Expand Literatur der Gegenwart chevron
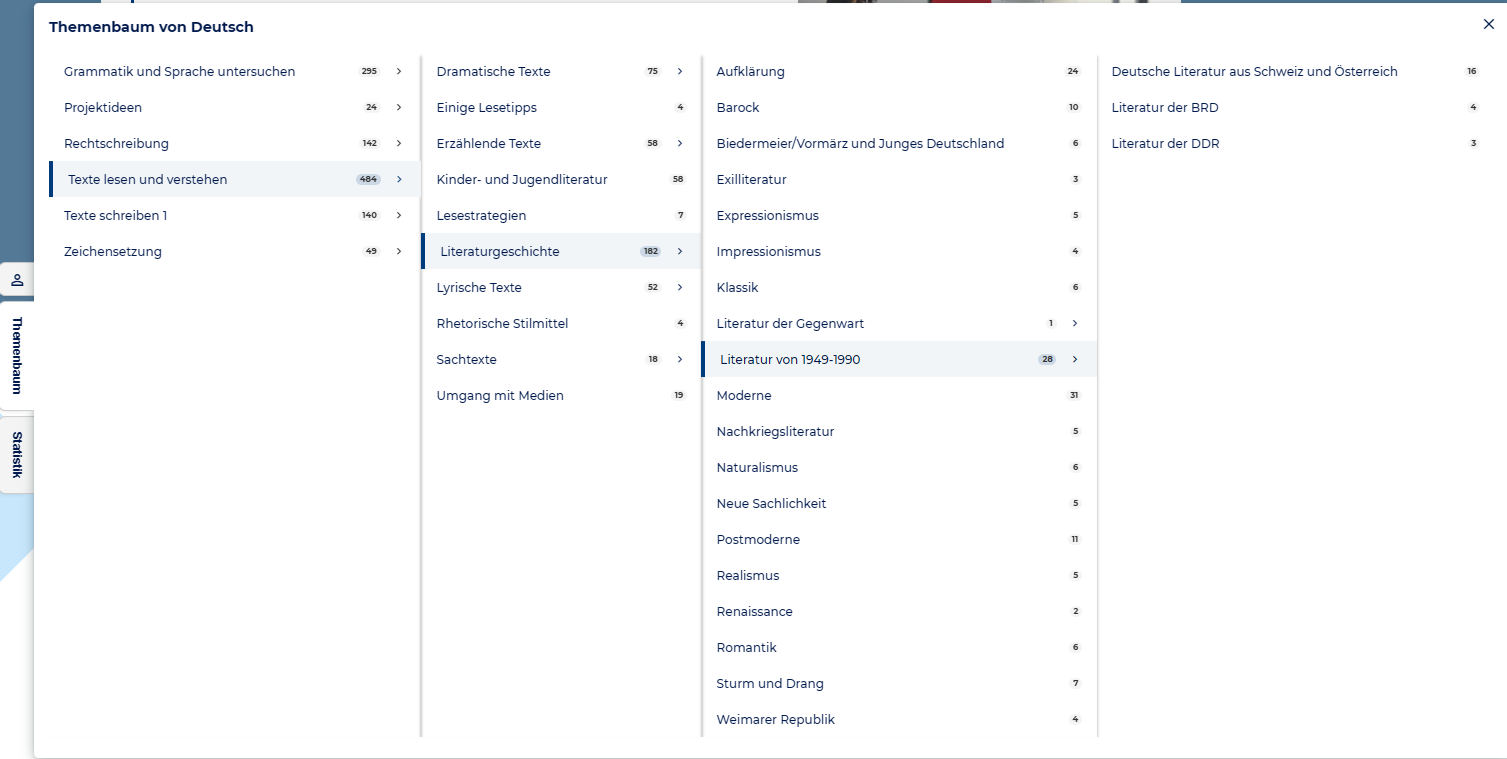This screenshot has height=759, width=1507. coord(1075,324)
